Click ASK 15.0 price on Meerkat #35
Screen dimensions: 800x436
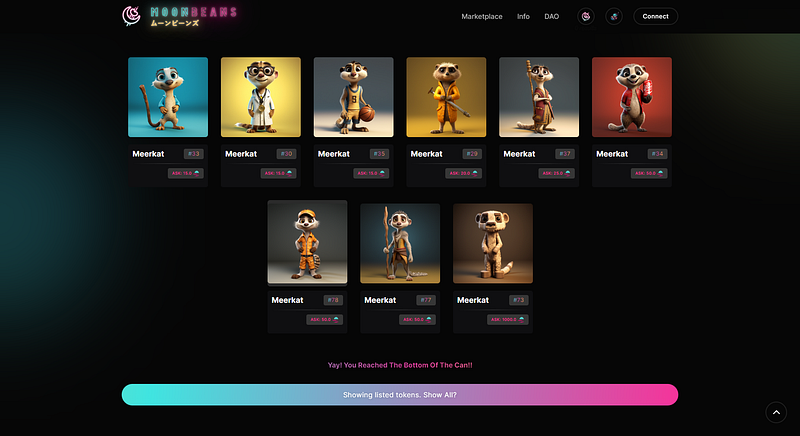point(371,173)
